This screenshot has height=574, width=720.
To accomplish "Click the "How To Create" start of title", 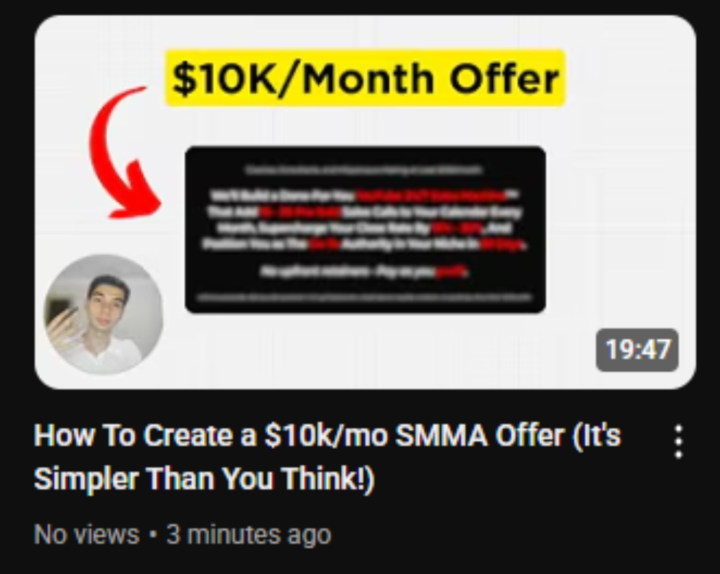I will tap(134, 435).
